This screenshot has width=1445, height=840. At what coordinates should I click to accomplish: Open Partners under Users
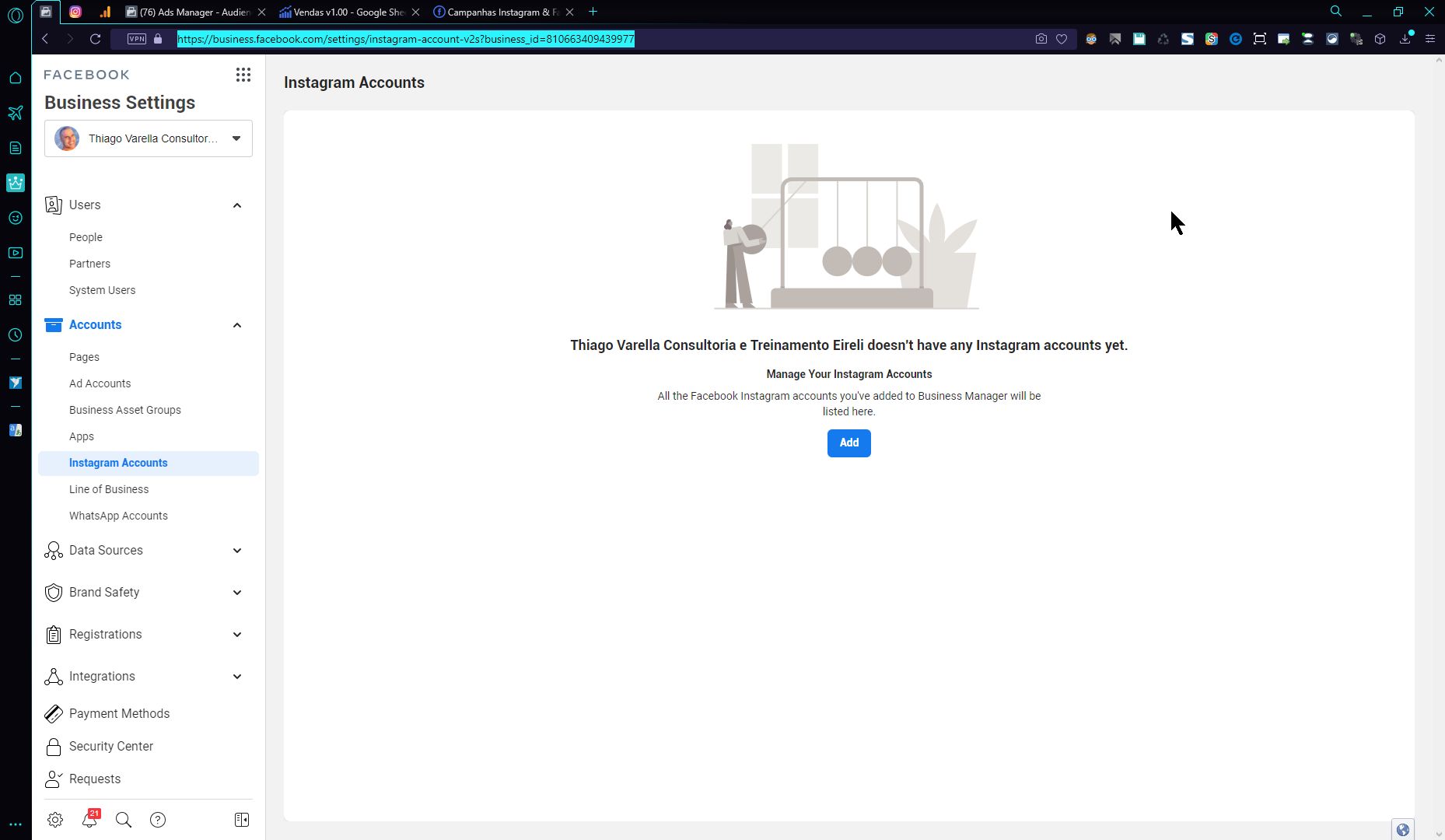(89, 264)
